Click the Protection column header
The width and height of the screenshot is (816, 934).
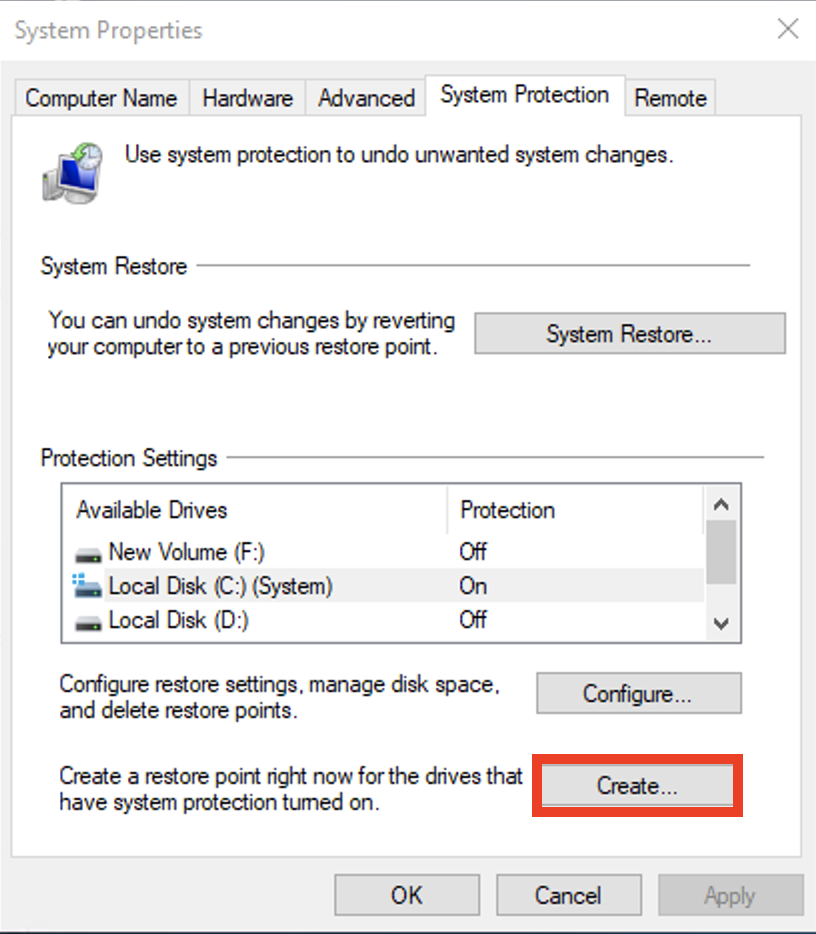click(x=507, y=510)
